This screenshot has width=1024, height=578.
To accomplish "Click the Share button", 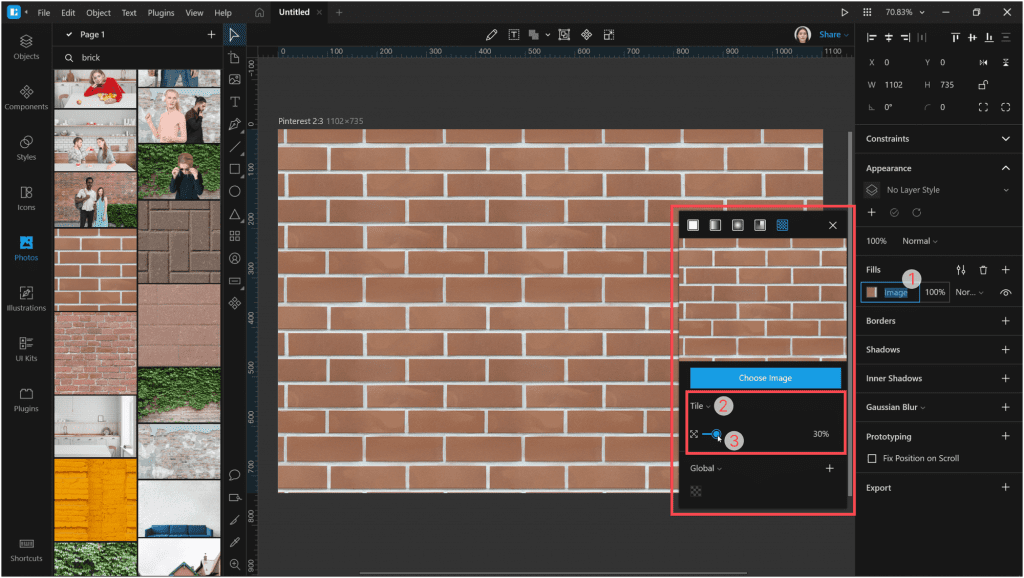I will pyautogui.click(x=829, y=35).
